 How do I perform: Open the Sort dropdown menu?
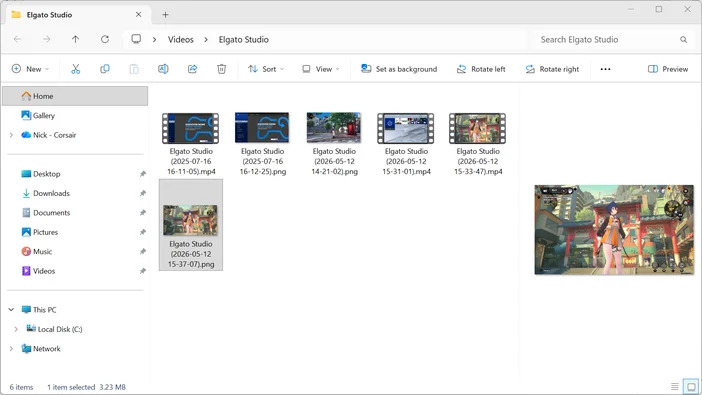[x=266, y=69]
